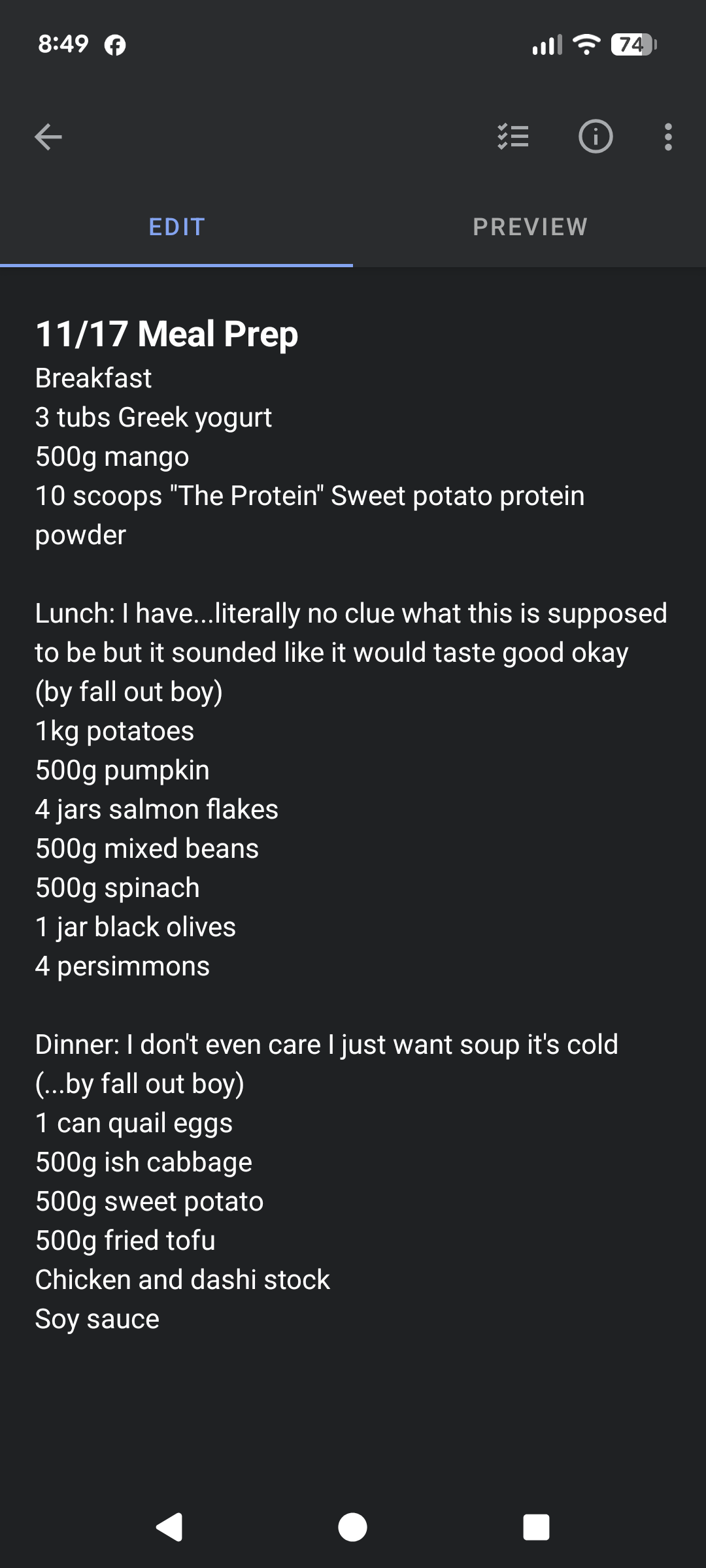This screenshot has width=706, height=1568.
Task: Place cursor on 'Soy sauce' line
Action: tap(97, 1319)
